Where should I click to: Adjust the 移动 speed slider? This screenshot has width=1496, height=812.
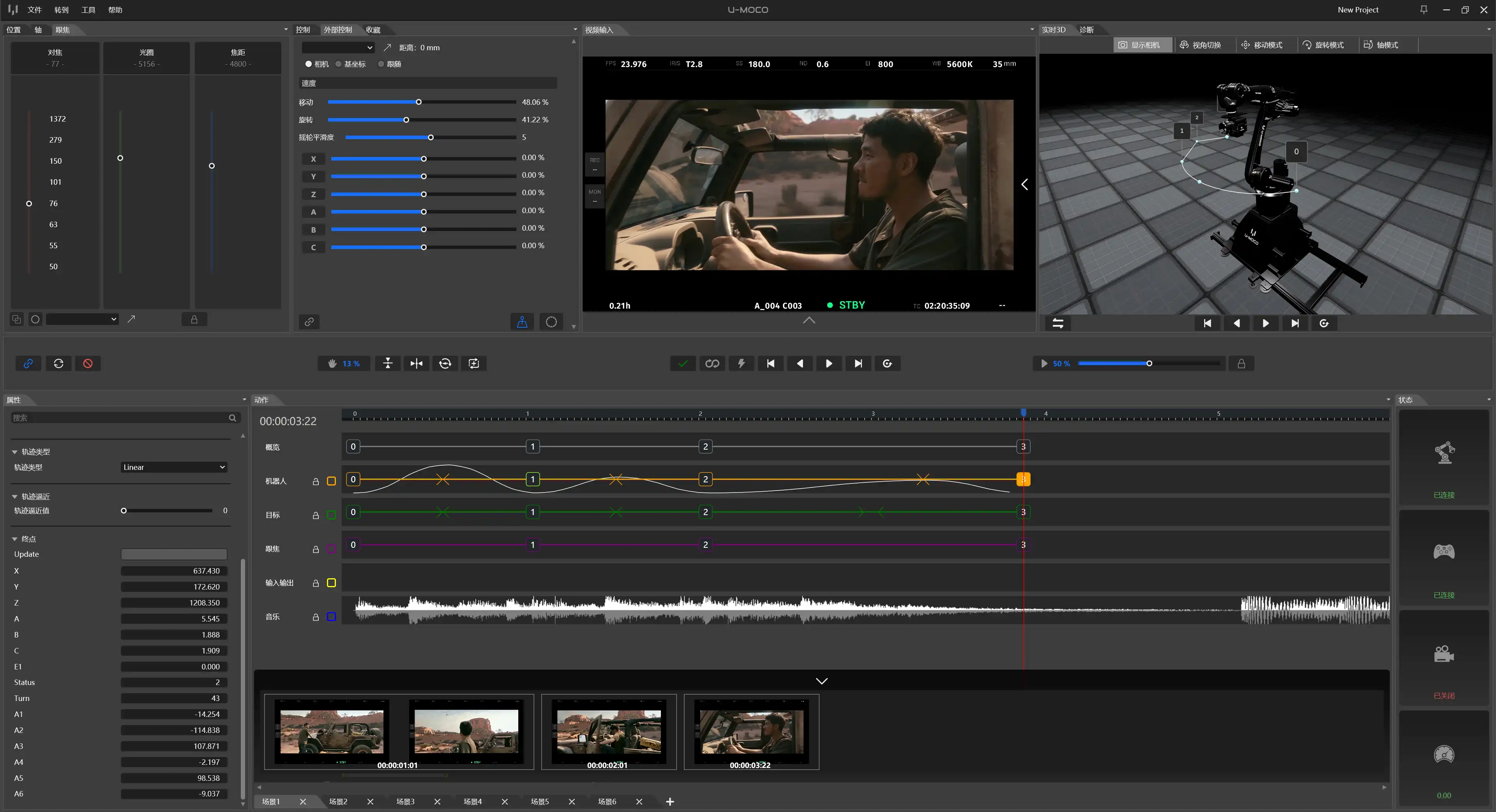[x=419, y=102]
